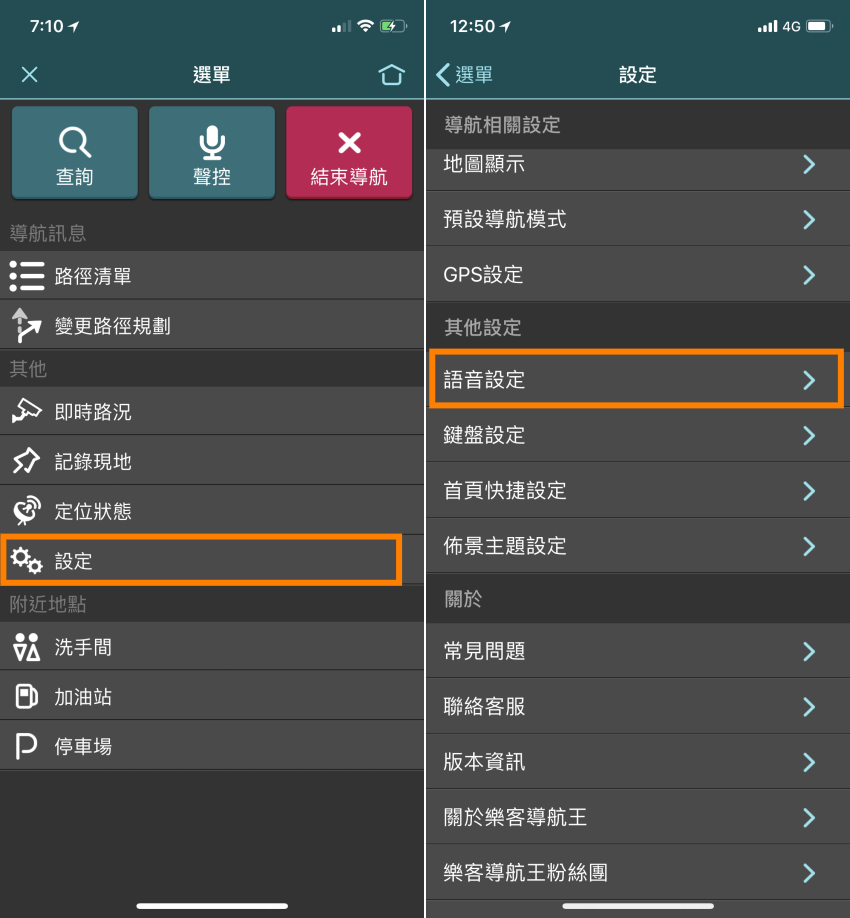Open 設定 via the gears icon

(27, 560)
